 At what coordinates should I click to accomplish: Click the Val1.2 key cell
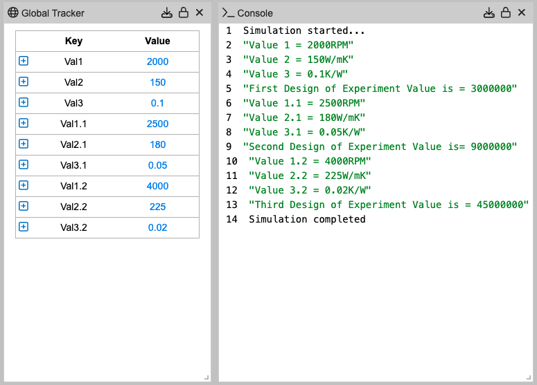click(x=74, y=186)
